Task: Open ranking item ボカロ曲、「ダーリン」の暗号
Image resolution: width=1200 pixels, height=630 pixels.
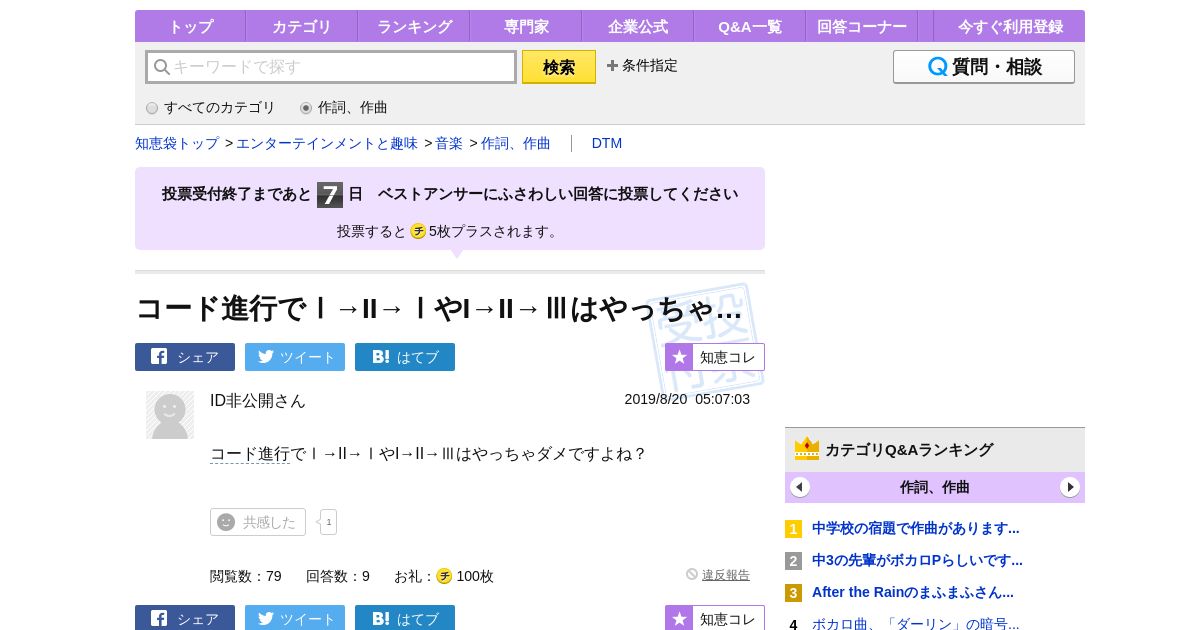Action: pyautogui.click(x=916, y=624)
